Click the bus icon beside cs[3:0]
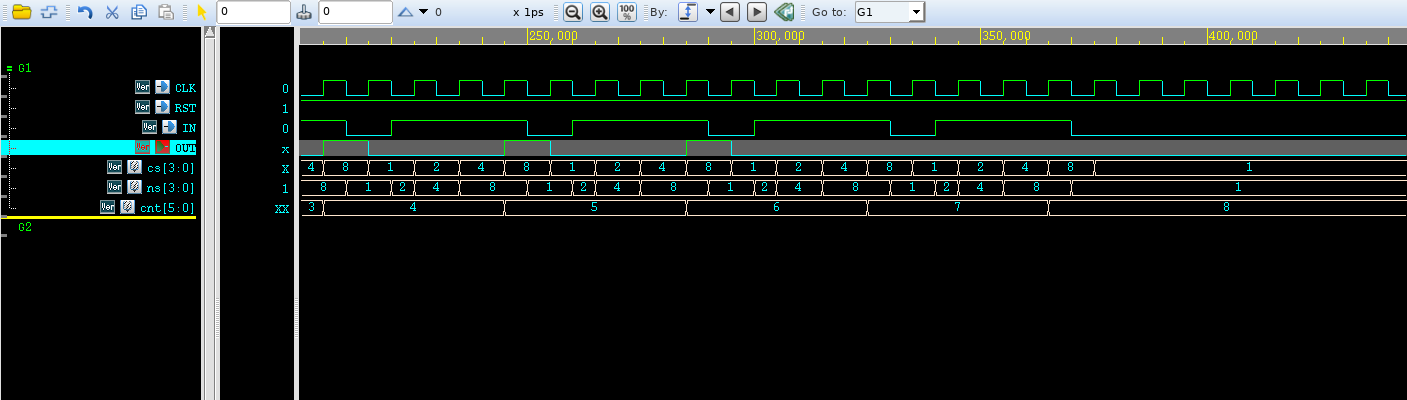The height and width of the screenshot is (400, 1407). click(x=134, y=167)
